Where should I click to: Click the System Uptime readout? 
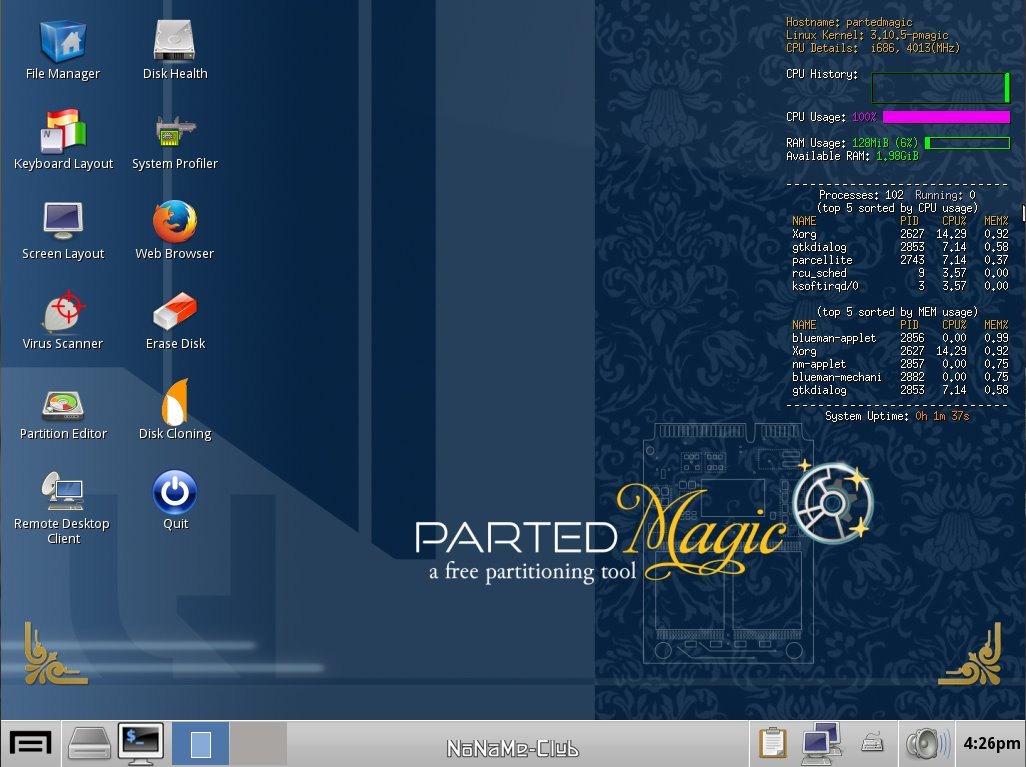(x=897, y=416)
